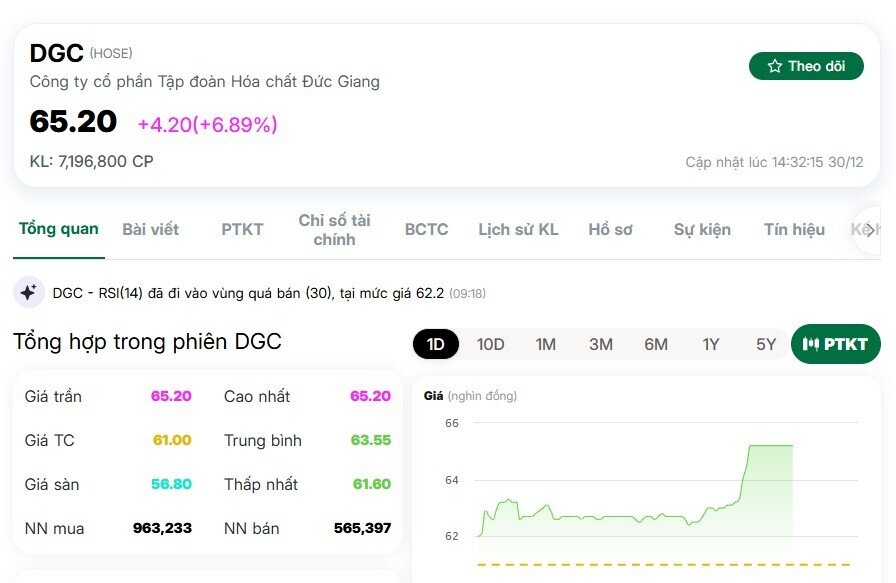Click the NN bán value 565,397
Image resolution: width=896 pixels, height=583 pixels.
[363, 528]
